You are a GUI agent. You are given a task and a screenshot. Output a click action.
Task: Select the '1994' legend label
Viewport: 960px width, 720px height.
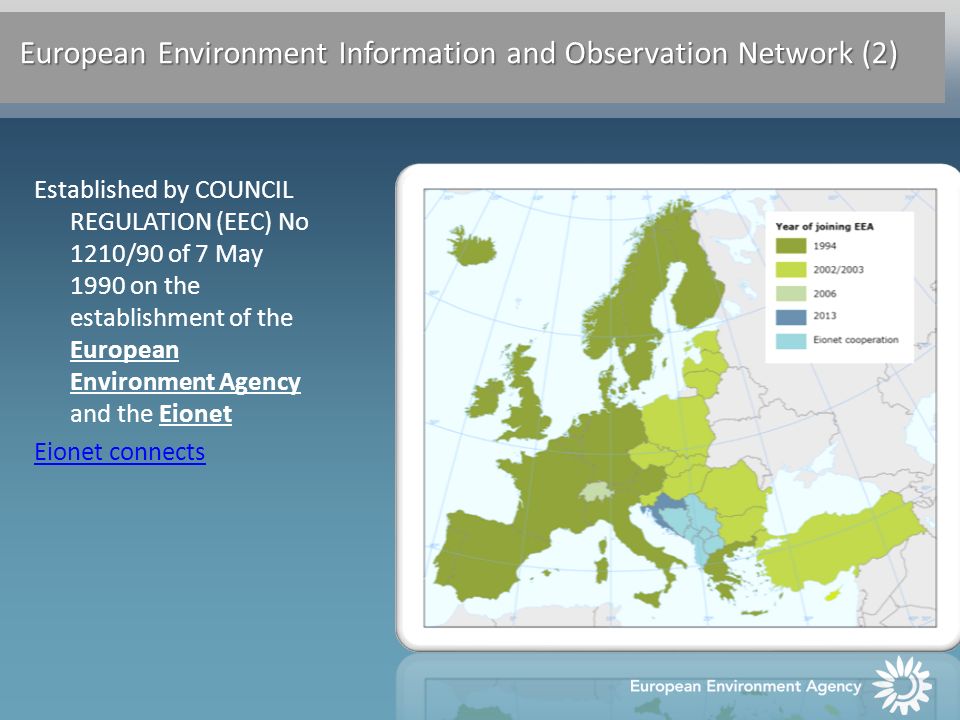[824, 246]
